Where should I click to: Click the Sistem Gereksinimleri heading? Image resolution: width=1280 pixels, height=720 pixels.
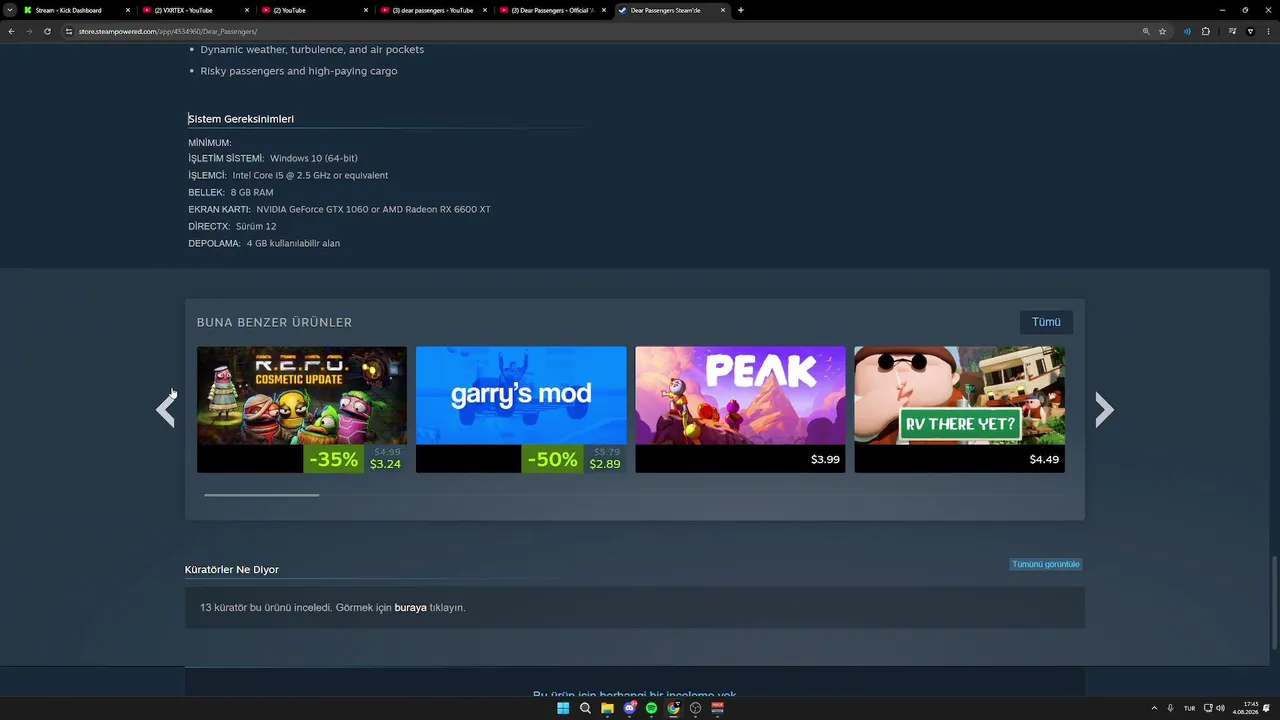[241, 119]
